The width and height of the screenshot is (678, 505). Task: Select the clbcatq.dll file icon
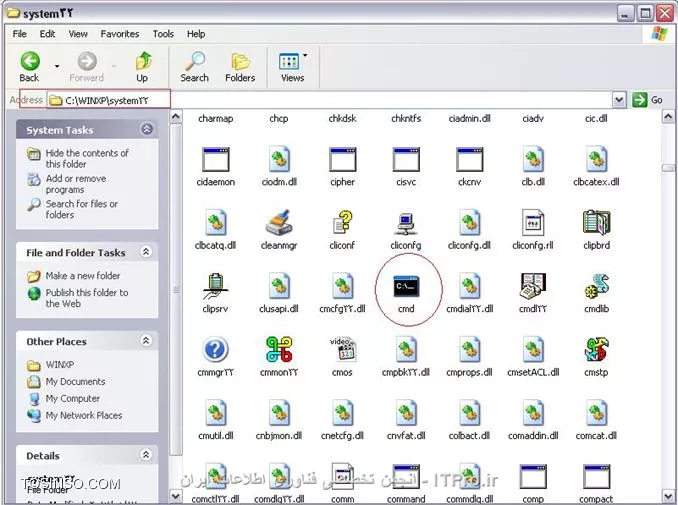click(216, 222)
